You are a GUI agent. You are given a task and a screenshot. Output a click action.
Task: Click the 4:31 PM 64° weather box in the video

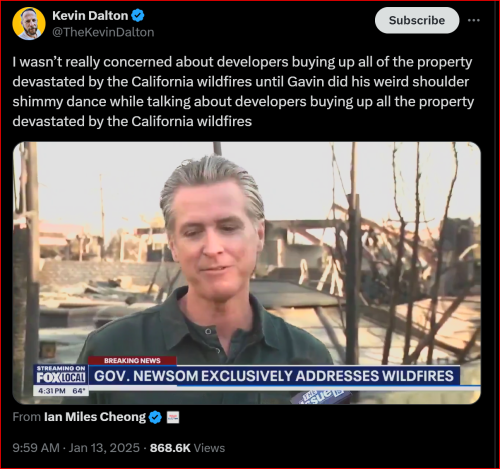pyautogui.click(x=61, y=390)
